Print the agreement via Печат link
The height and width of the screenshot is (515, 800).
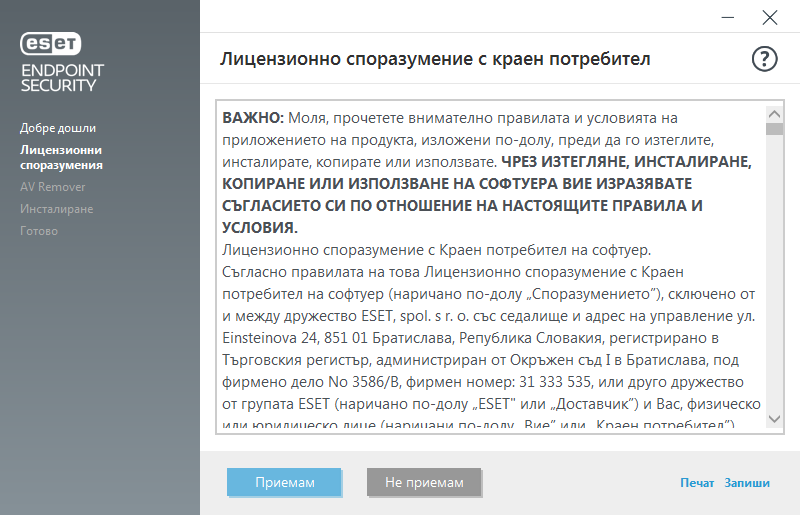697,483
